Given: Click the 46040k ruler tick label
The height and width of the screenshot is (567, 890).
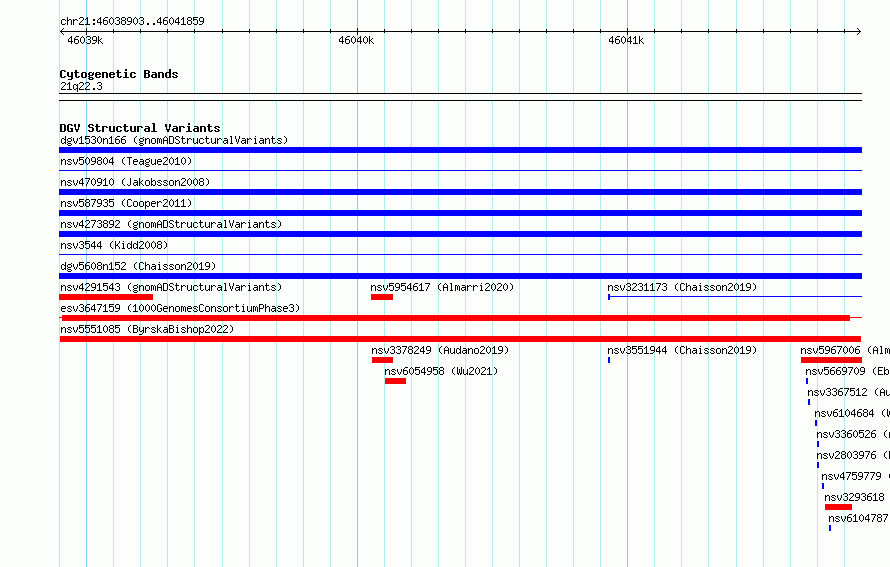Looking at the screenshot, I should pos(356,40).
